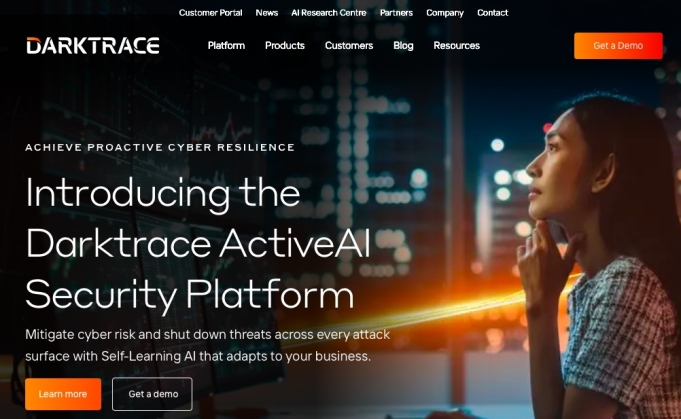Click the 'Mitigate cyber risk' description paragraph

[208, 346]
